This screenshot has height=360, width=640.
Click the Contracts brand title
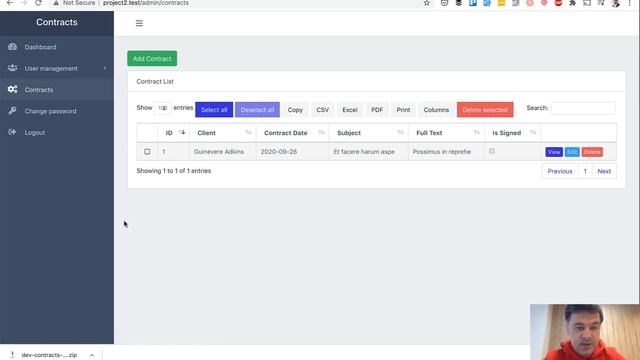[57, 22]
